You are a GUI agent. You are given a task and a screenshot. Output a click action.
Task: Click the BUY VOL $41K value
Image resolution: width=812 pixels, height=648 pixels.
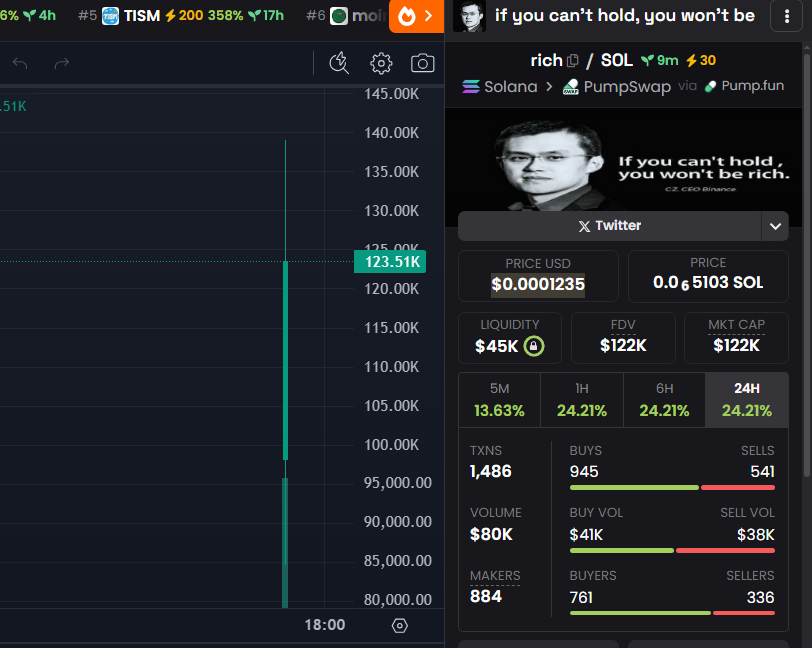point(586,535)
